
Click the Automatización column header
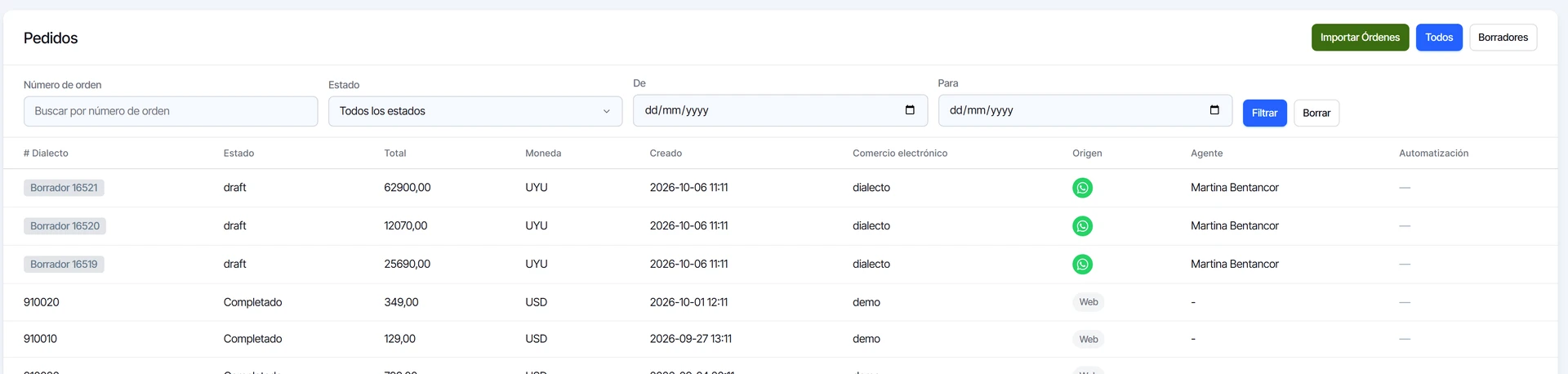point(1433,154)
